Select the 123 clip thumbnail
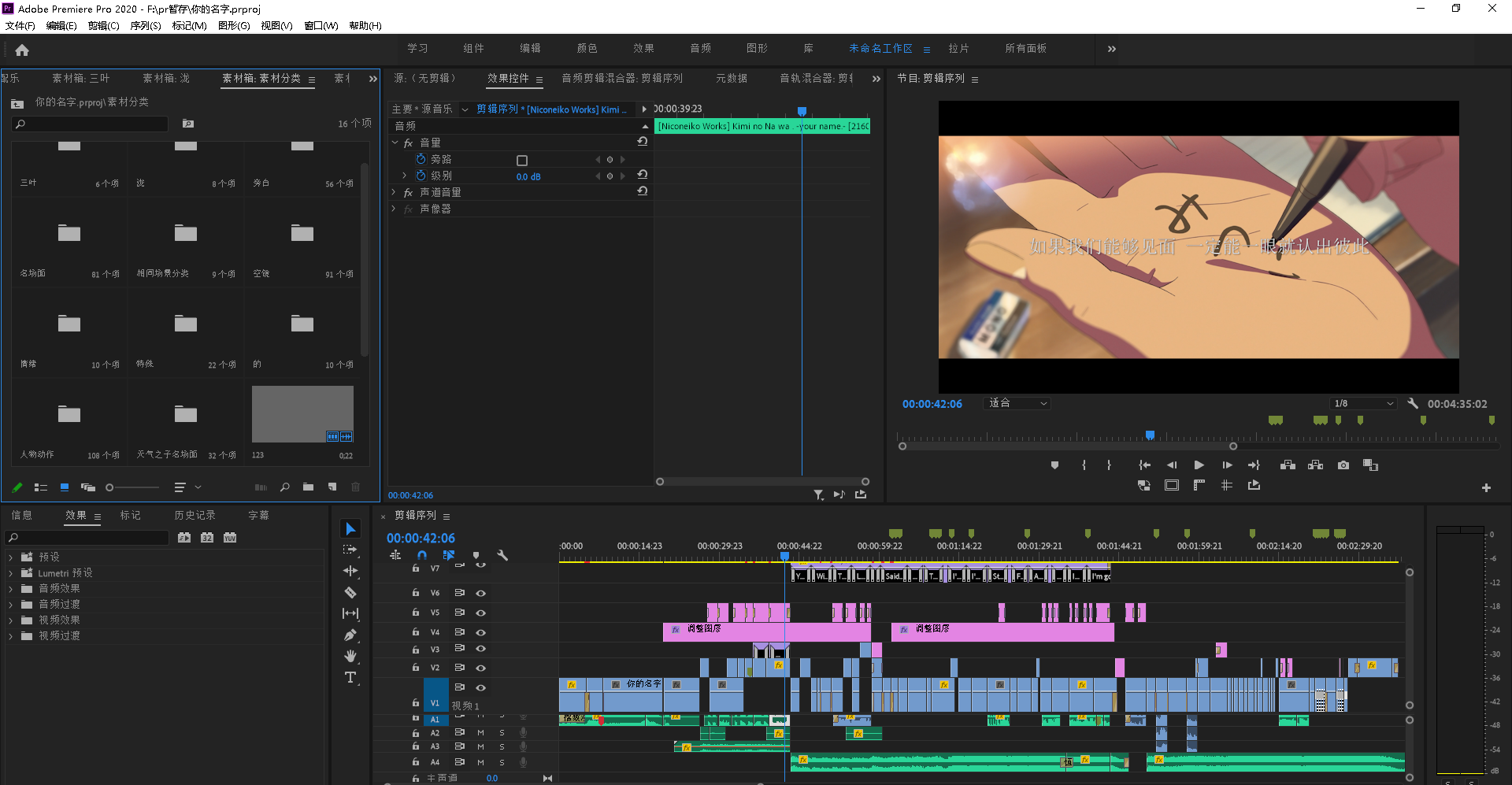1512x785 pixels. 302,414
